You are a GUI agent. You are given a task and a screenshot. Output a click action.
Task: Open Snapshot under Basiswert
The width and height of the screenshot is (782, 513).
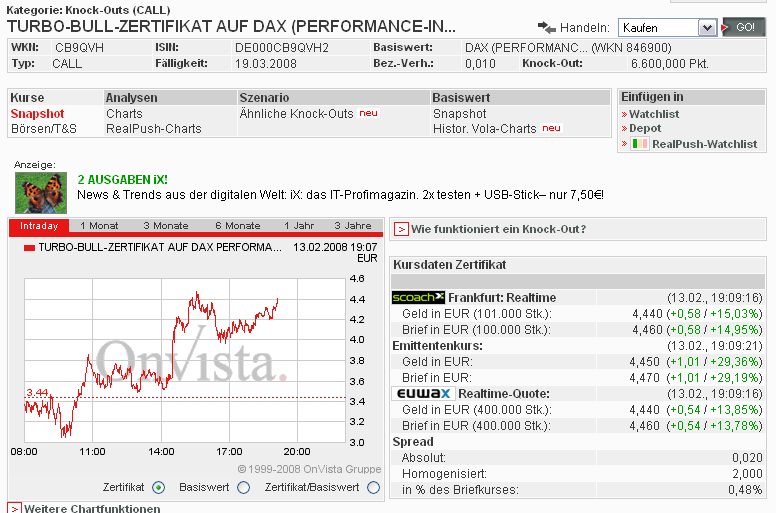(x=459, y=114)
